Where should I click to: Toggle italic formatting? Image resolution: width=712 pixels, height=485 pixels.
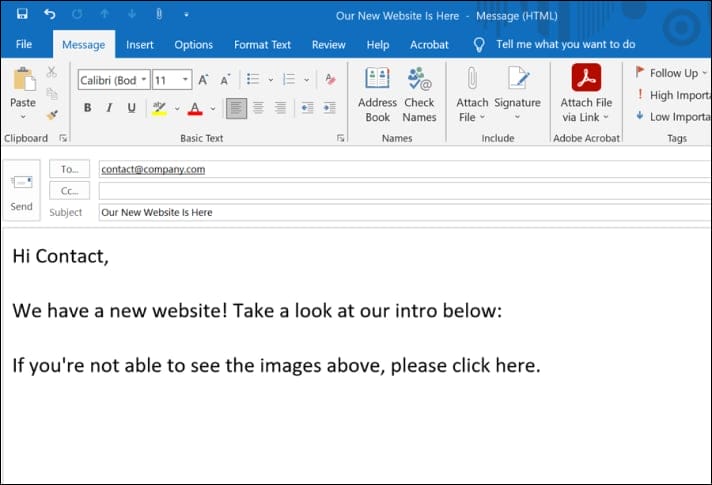point(109,108)
